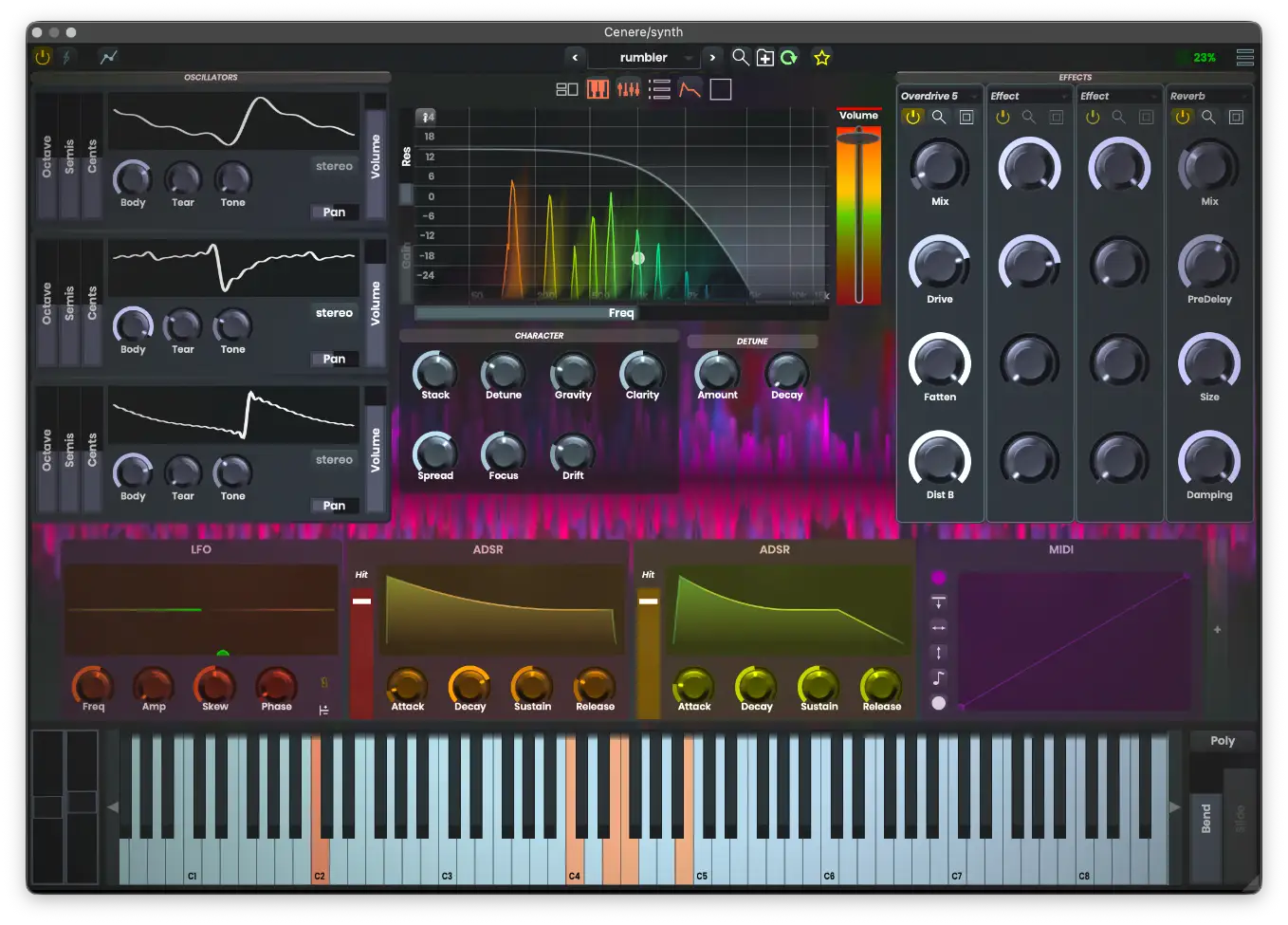Toggle the main synth power icon
The width and height of the screenshot is (1288, 925).
pos(43,57)
